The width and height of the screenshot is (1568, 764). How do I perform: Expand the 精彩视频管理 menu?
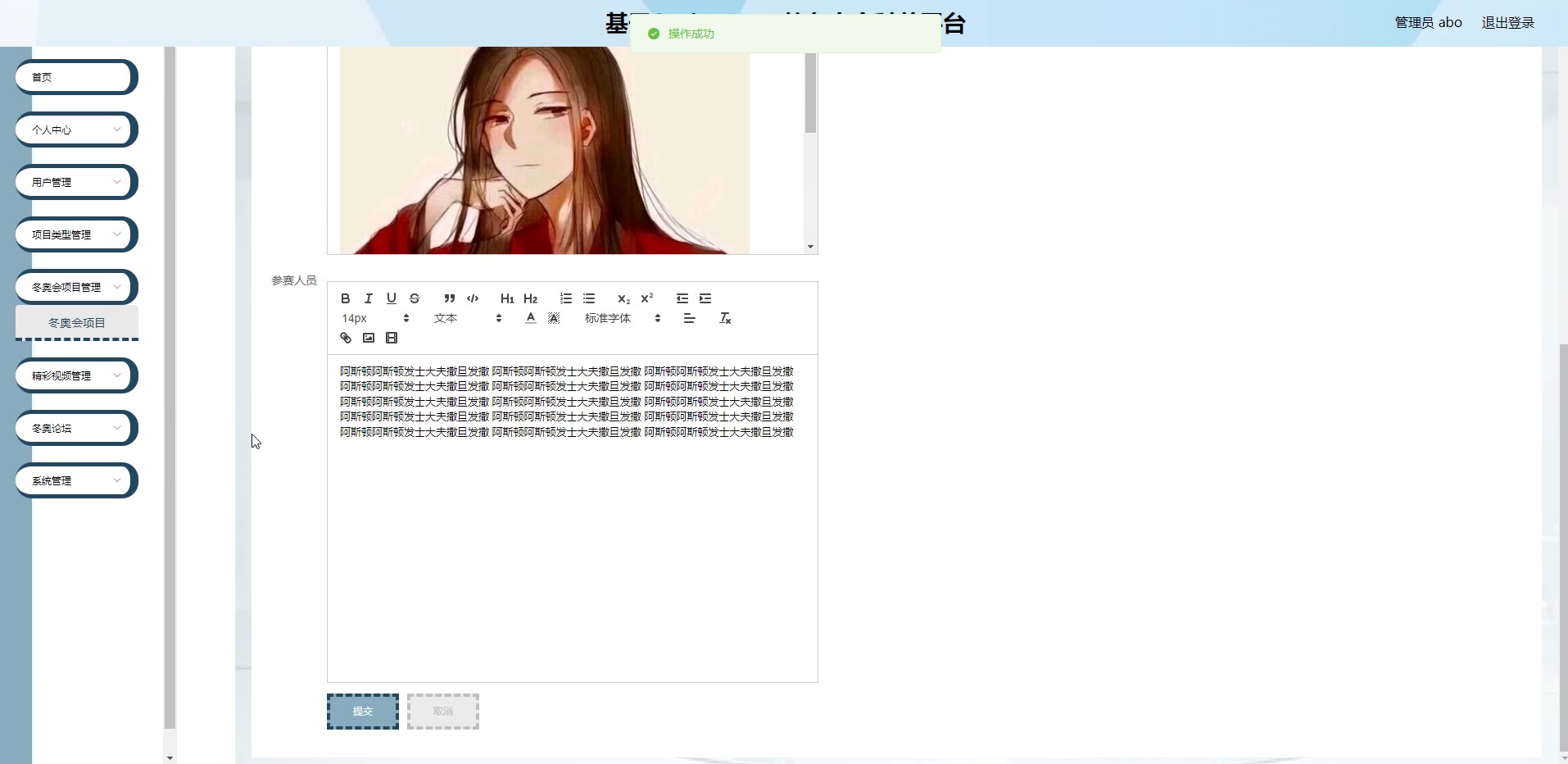(76, 375)
